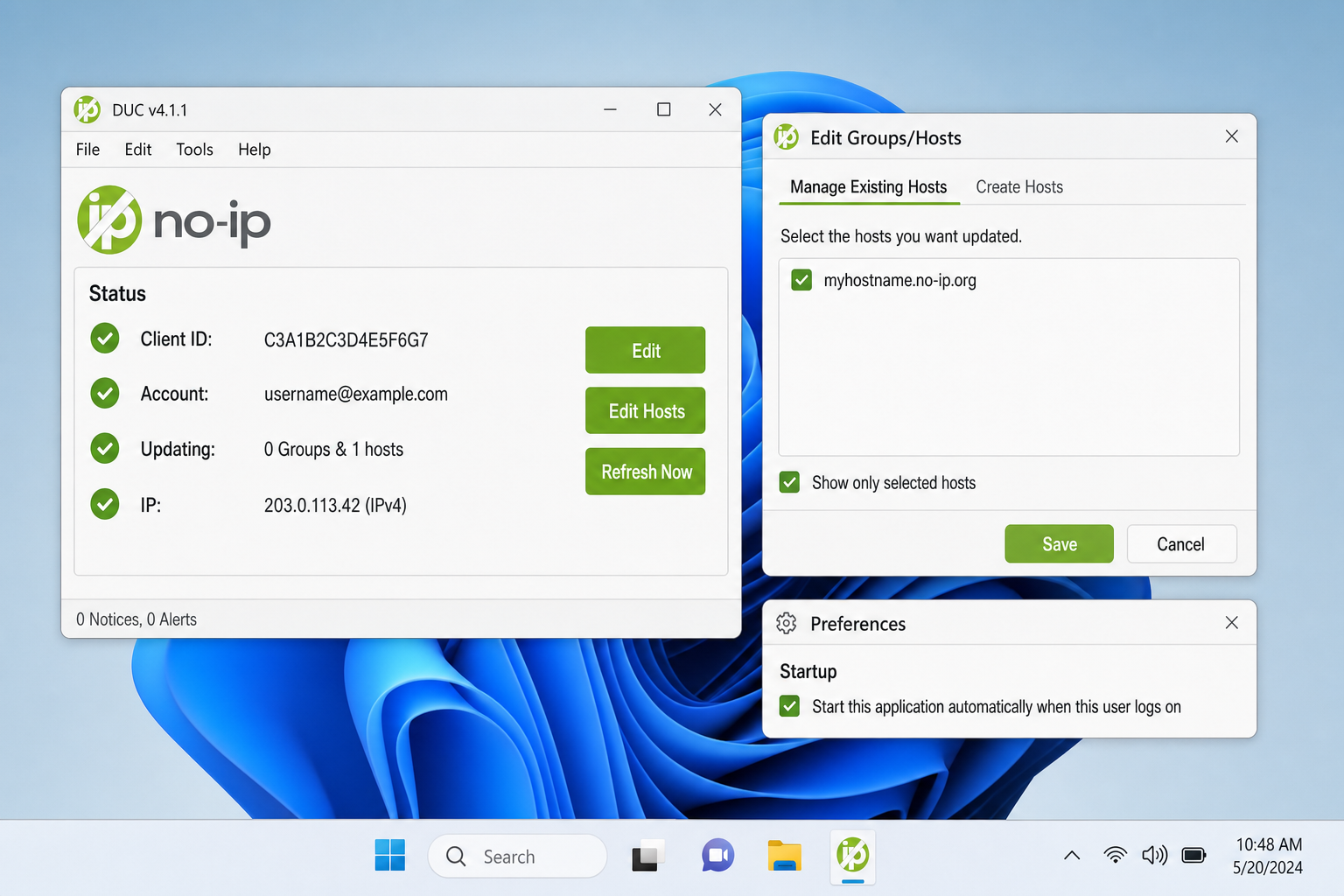Screen dimensions: 1344x896
Task: Launch the chat app from taskbar
Action: point(717,856)
